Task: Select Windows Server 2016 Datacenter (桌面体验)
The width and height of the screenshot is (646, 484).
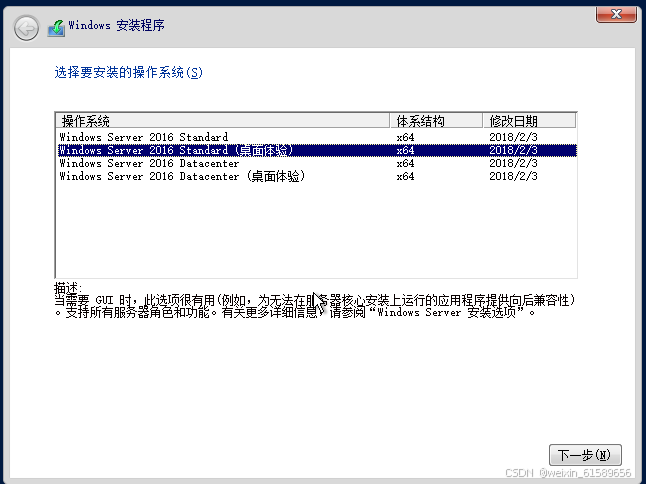Action: pyautogui.click(x=316, y=176)
